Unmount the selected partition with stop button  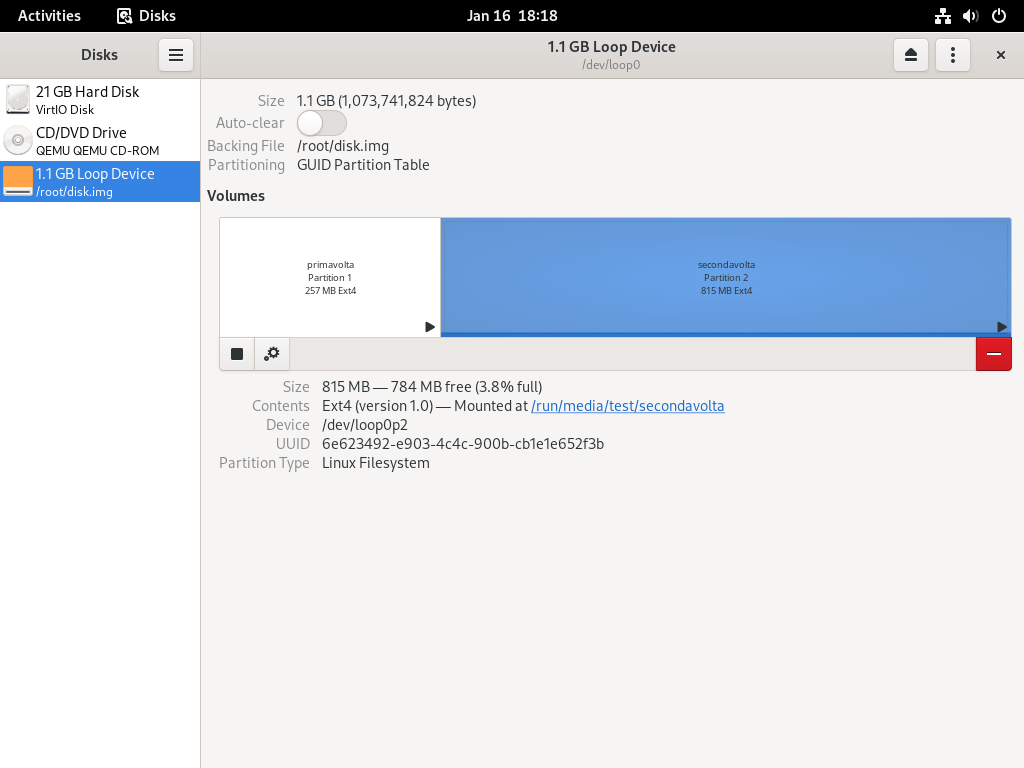click(237, 354)
